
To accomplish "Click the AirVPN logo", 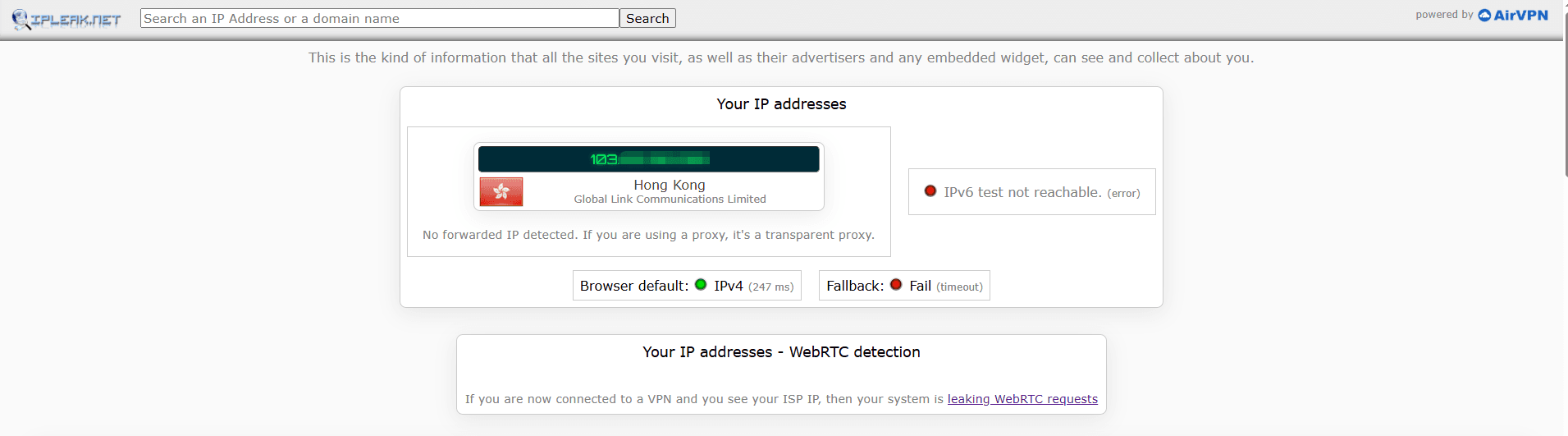I will [x=1513, y=16].
